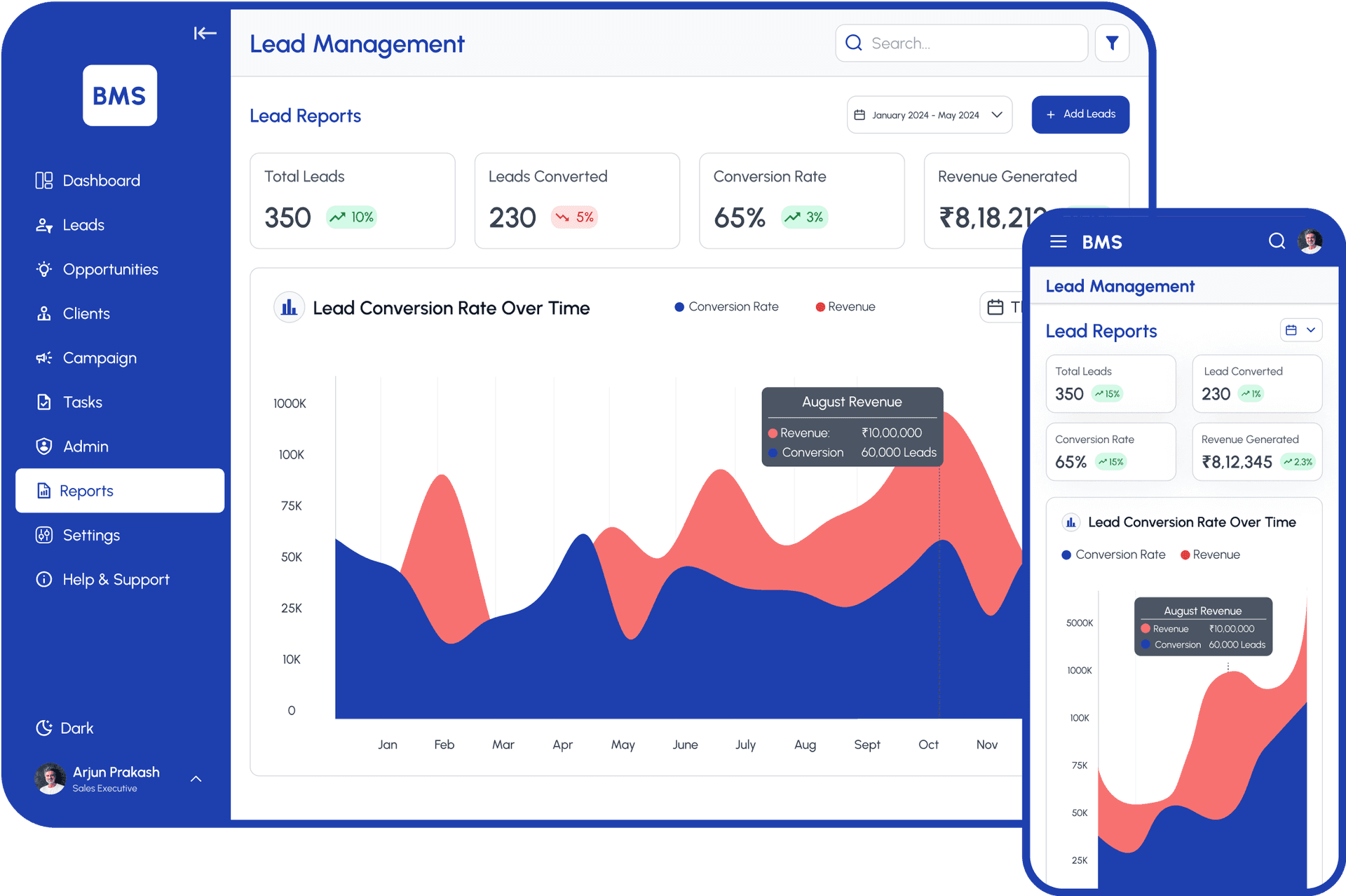The height and width of the screenshot is (896, 1346).
Task: Click the search magnifier in mobile header
Action: 1277,241
